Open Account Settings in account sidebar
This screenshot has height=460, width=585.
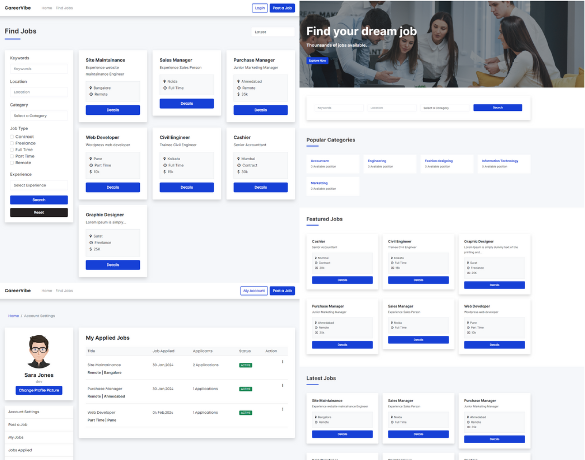coord(39,412)
